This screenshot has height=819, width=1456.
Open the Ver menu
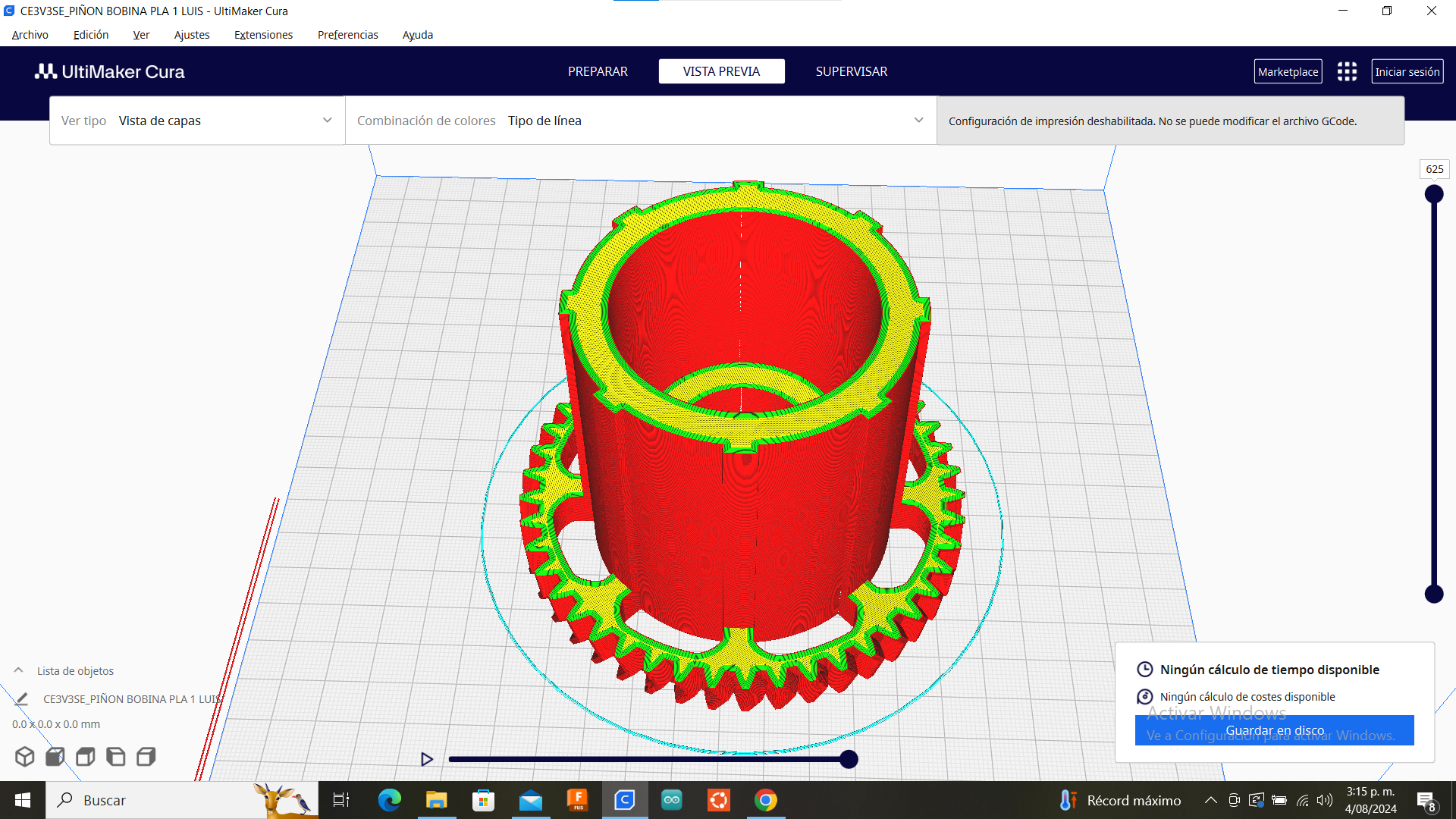141,35
